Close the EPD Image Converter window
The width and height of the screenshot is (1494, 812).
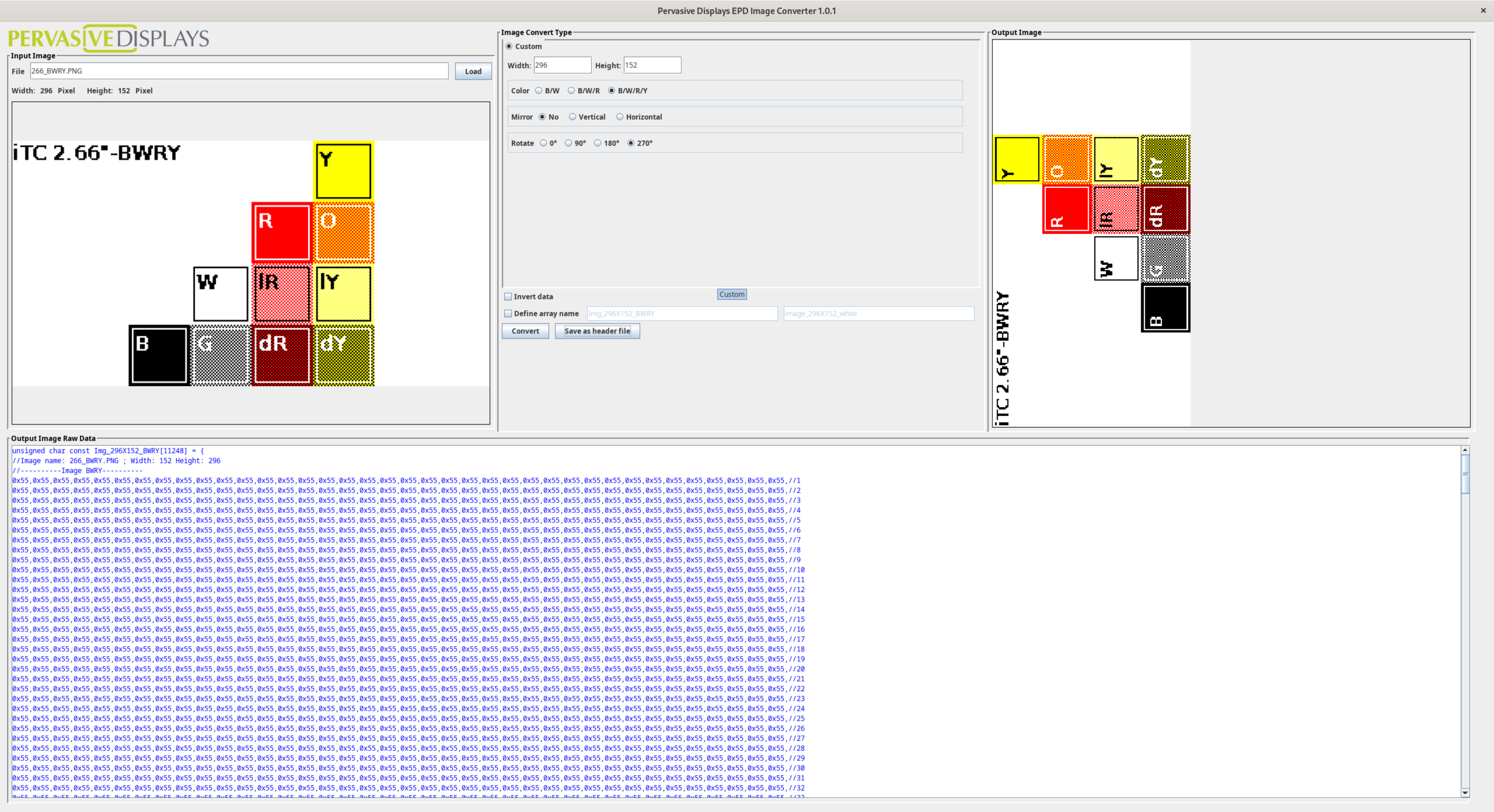(1483, 10)
